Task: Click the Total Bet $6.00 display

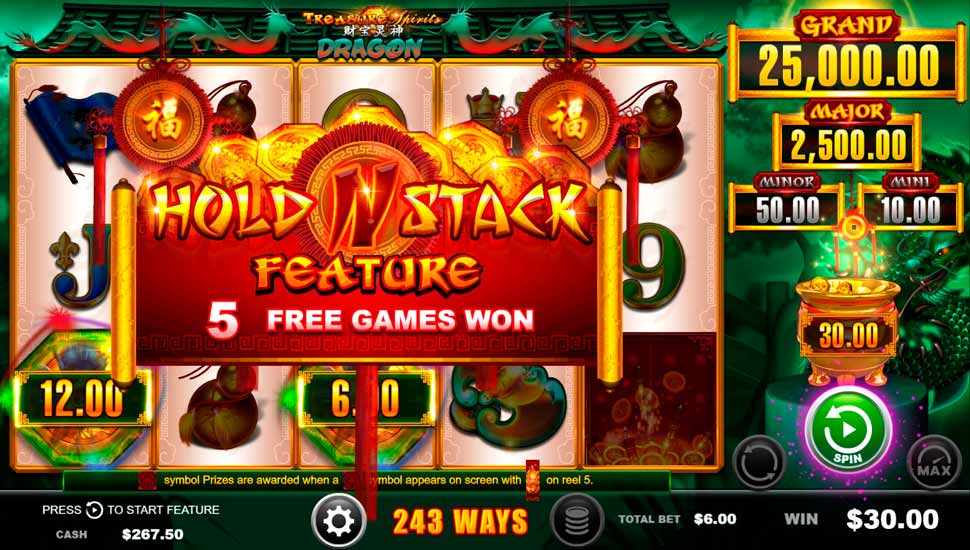Action: click(677, 519)
